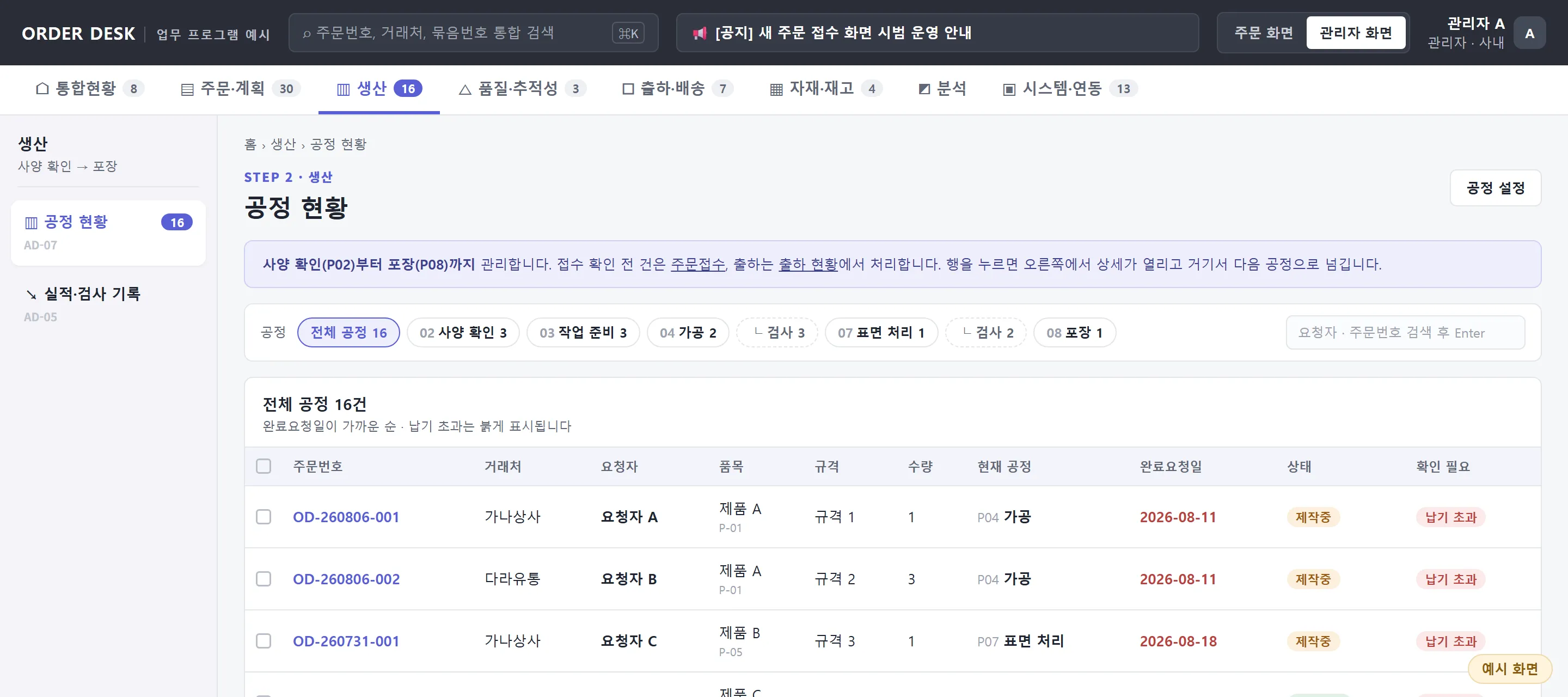Check the row OD-260731-001 checkbox
The height and width of the screenshot is (697, 1568).
coord(263,641)
